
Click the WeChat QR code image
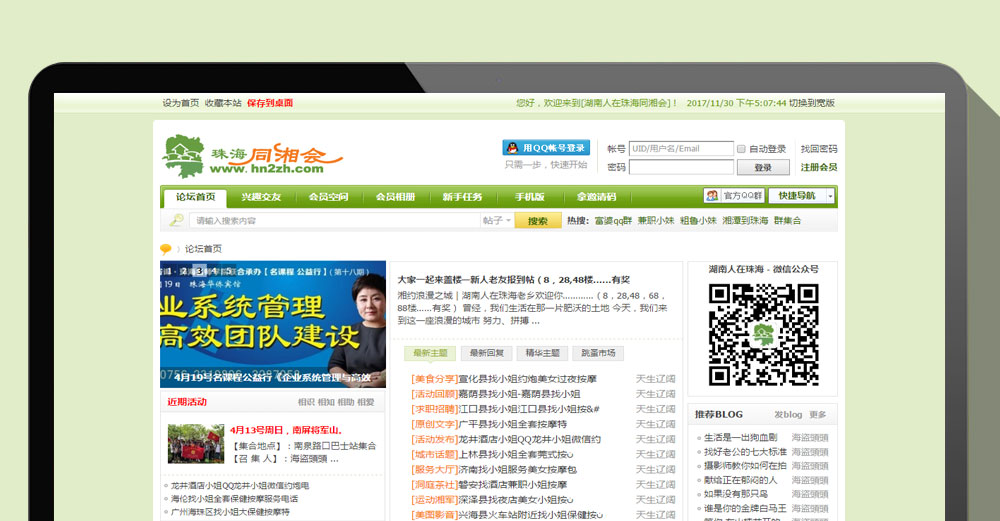763,335
